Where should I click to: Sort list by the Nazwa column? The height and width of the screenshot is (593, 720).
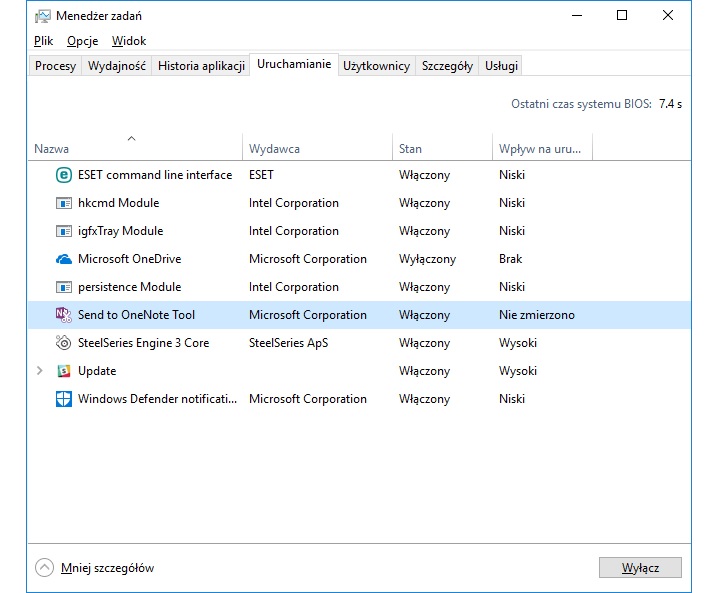click(52, 149)
